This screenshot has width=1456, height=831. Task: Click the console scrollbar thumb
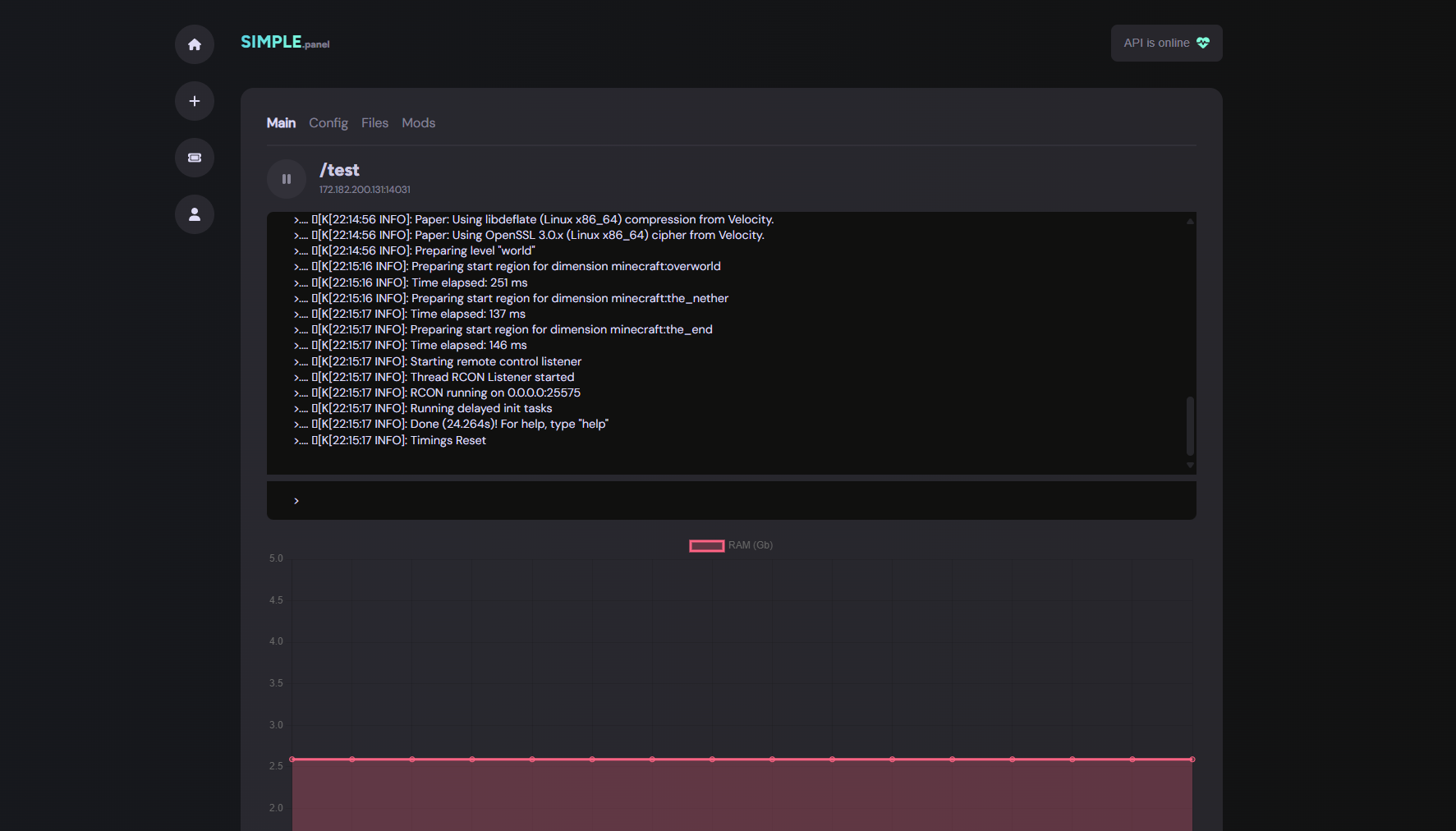tap(1190, 425)
